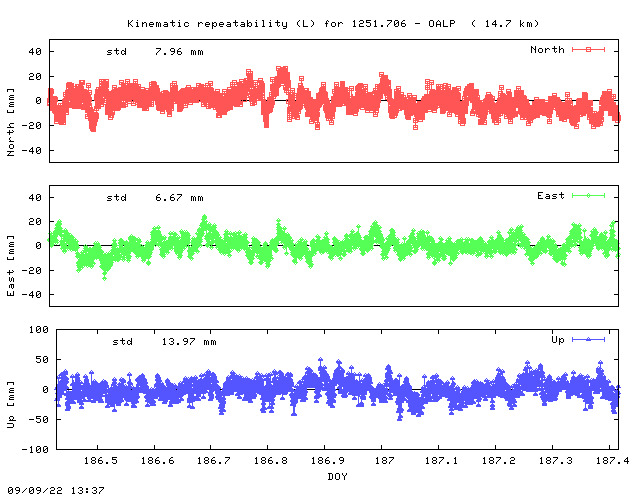Image resolution: width=640 pixels, height=496 pixels.
Task: Click the Up plot's -100 tick label
Action: (x=35, y=449)
